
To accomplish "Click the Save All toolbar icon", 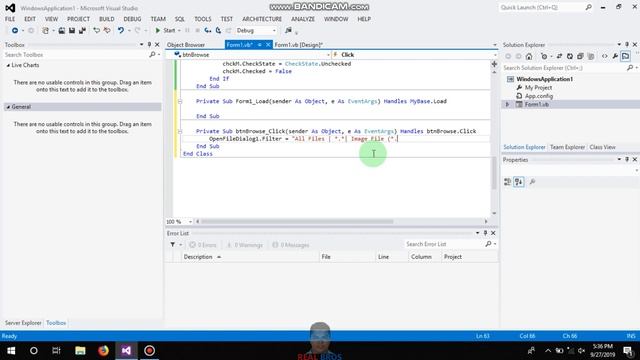I will pos(82,31).
